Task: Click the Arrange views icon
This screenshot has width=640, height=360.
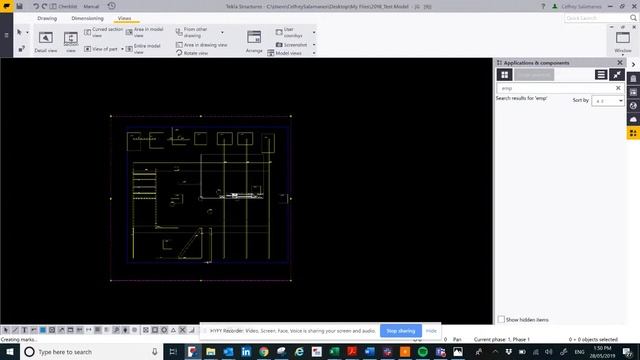Action: [x=254, y=42]
